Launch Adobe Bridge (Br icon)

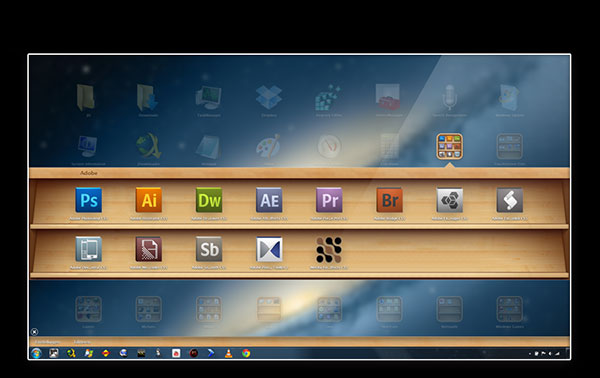(x=390, y=200)
